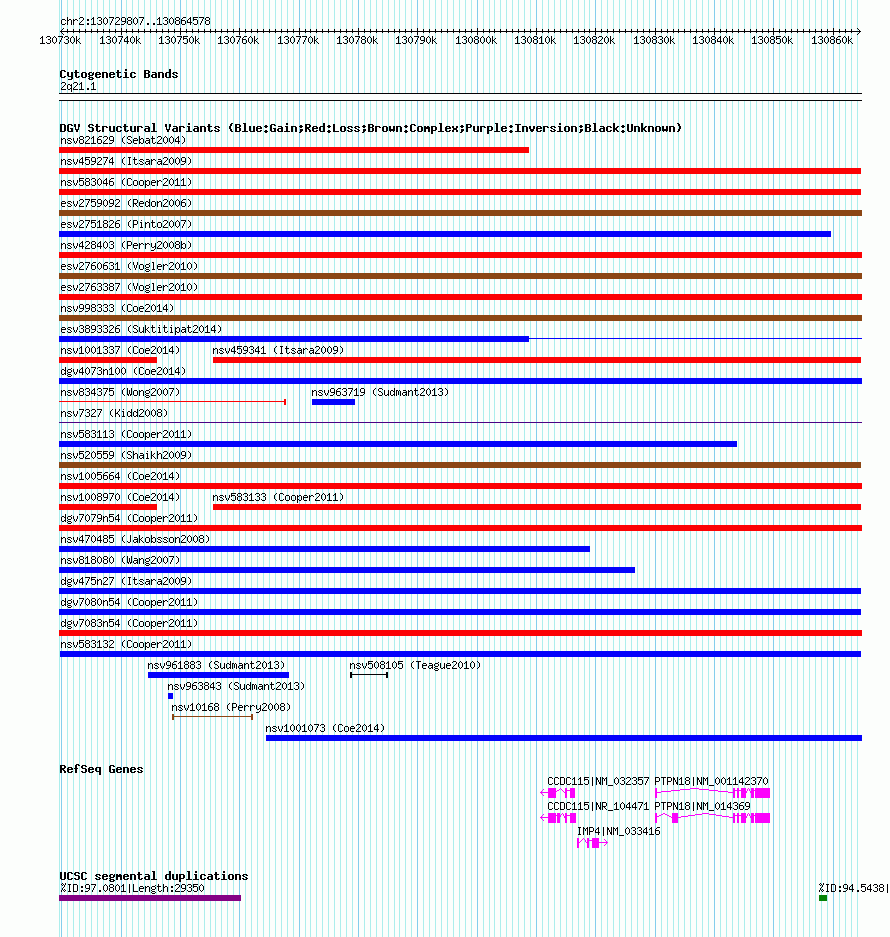Click the DGV Structural Variants track title
This screenshot has width=890, height=937.
point(371,128)
